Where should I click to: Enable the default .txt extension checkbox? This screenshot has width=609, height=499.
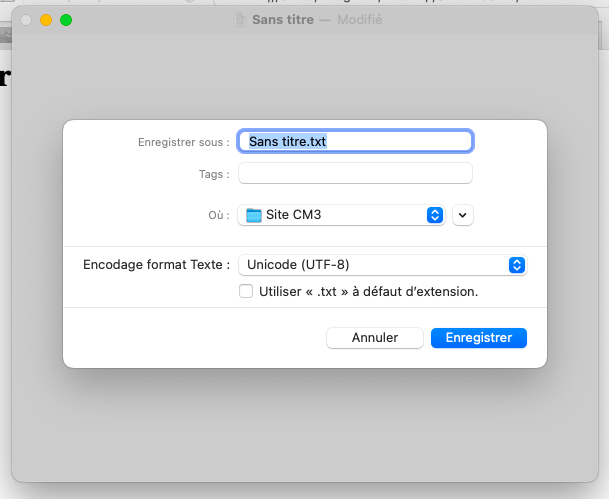(246, 292)
